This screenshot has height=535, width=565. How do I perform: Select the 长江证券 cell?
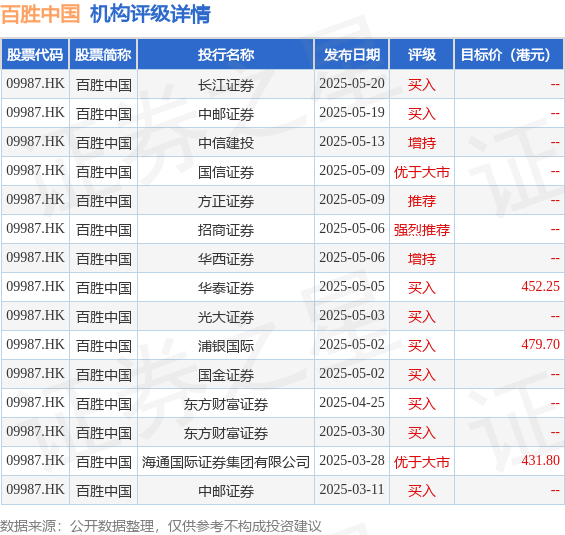[x=226, y=85]
